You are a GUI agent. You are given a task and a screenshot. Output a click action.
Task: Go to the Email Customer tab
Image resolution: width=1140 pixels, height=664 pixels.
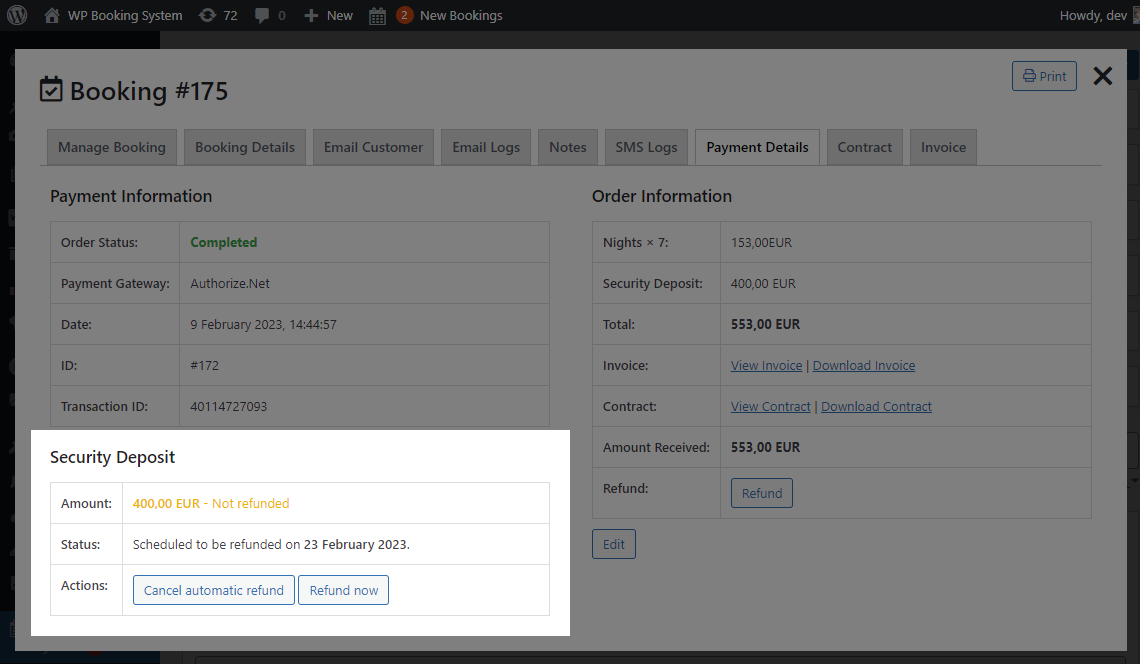(373, 147)
